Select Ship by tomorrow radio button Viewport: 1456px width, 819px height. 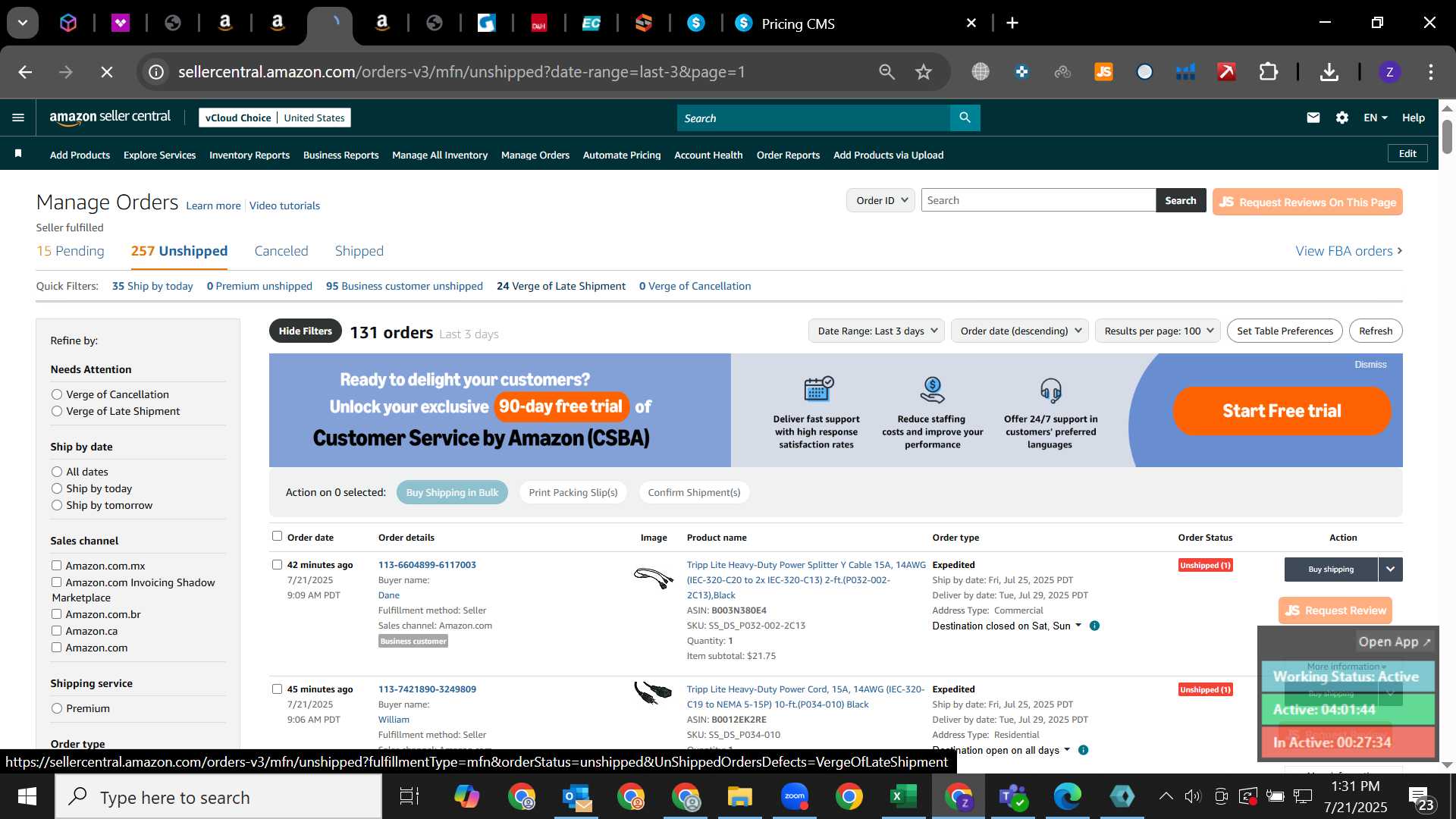(57, 505)
